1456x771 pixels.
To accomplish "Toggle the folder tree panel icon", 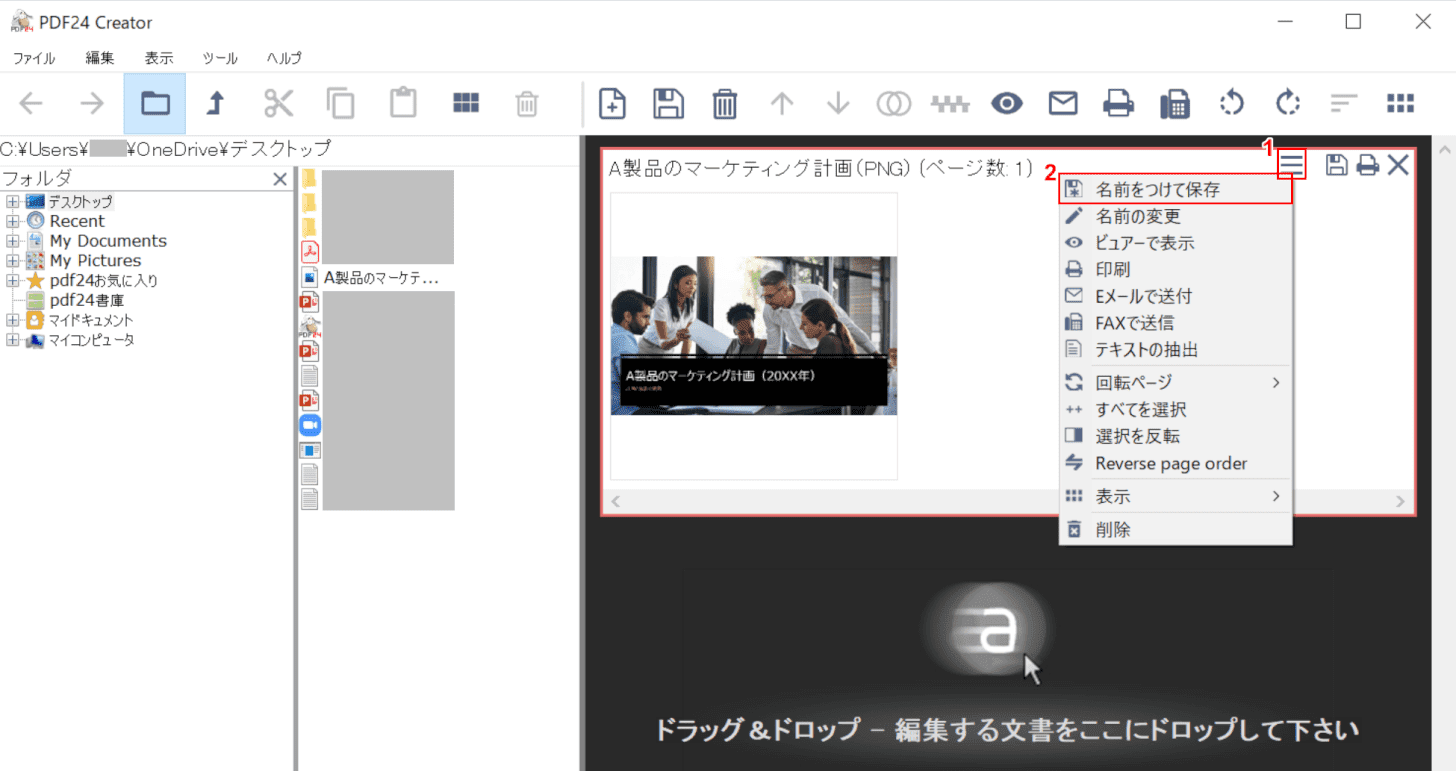I will pyautogui.click(x=155, y=103).
